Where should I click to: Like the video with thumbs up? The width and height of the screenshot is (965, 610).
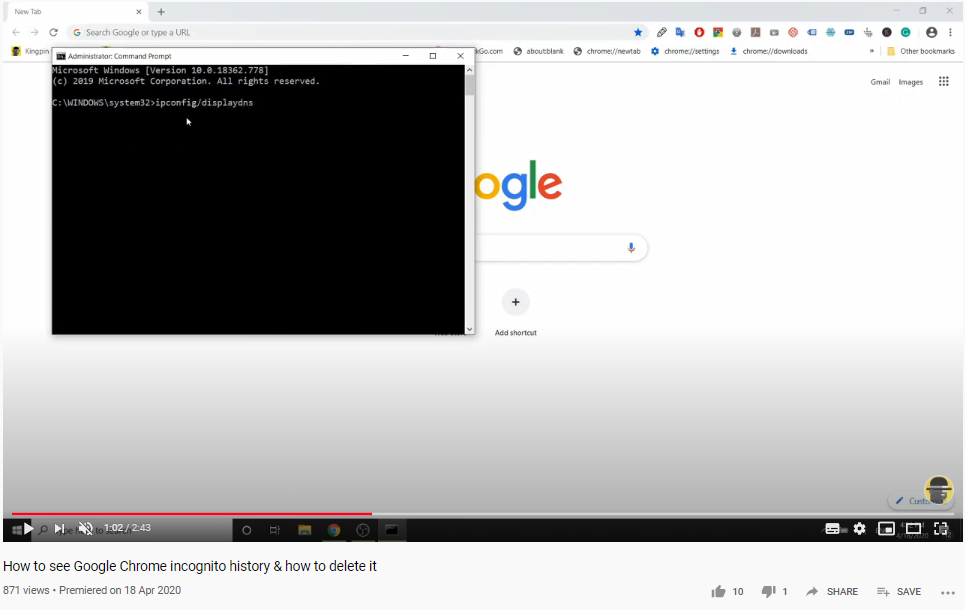(718, 592)
